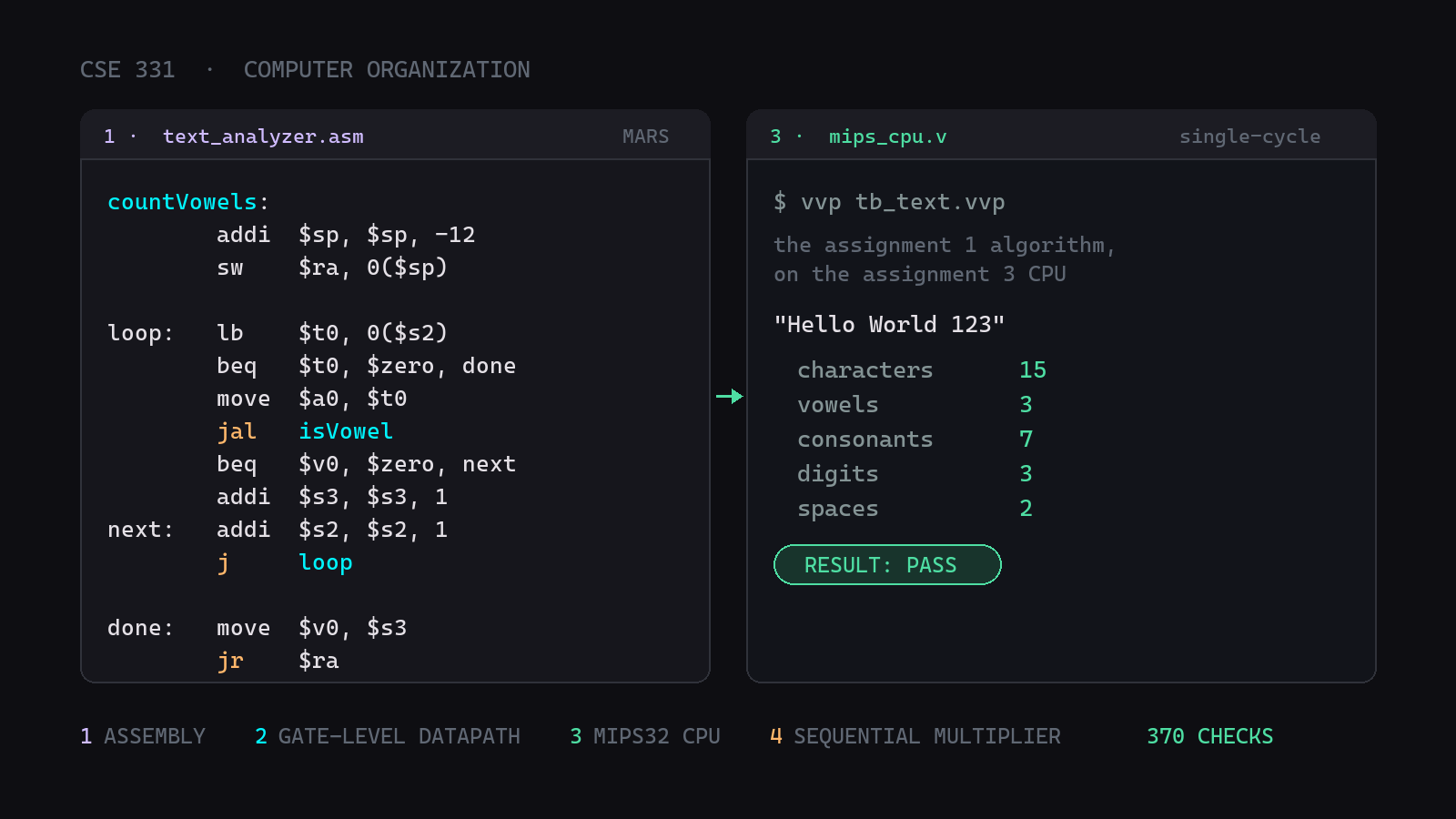Click the single-cycle label in right panel
The width and height of the screenshot is (1456, 819).
coord(1250,136)
